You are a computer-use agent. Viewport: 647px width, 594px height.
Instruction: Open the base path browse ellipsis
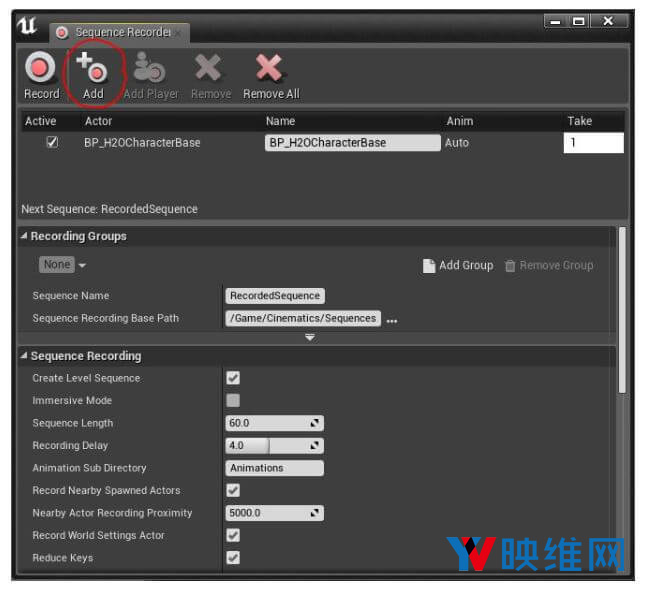click(x=392, y=319)
